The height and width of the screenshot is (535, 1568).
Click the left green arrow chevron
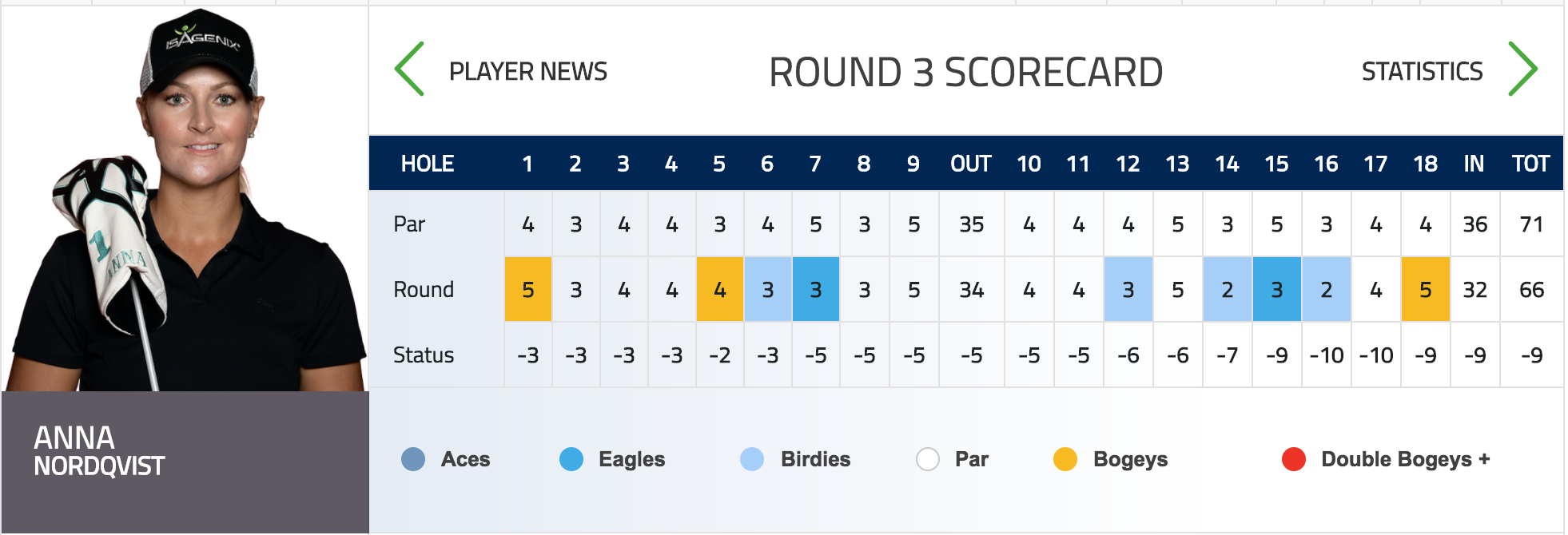[x=410, y=69]
